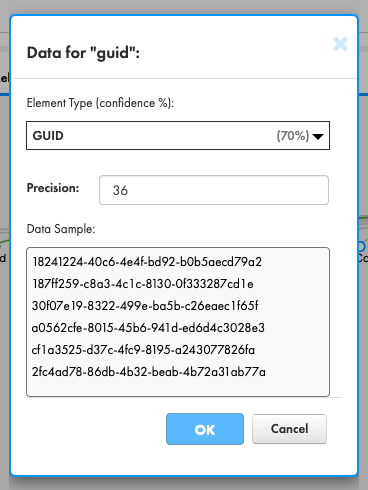Select sample row starting with cf1a3525-d37c
Screen dimensions: 368x490
(143, 350)
